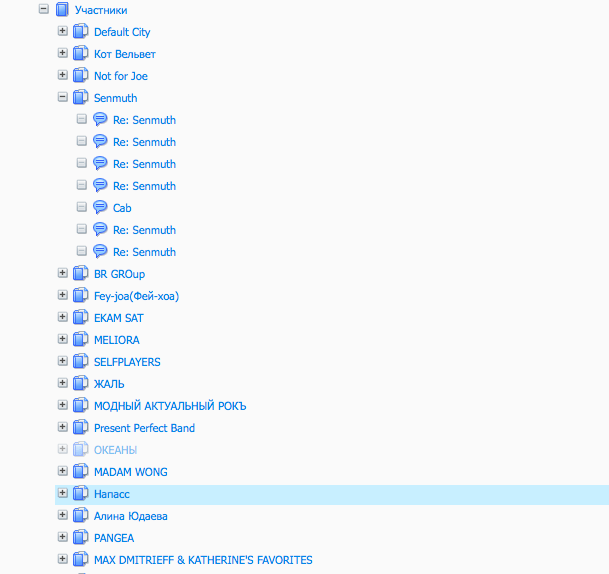Viewport: 609px width, 574px height.
Task: Open the MADAM WONG thread
Action: tap(130, 472)
